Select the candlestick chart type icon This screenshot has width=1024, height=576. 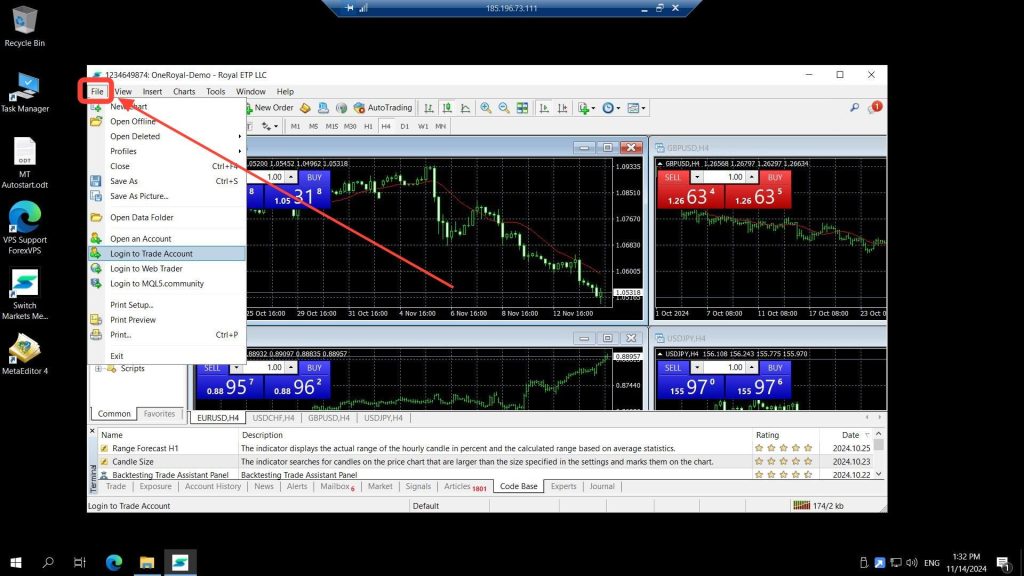tap(447, 108)
